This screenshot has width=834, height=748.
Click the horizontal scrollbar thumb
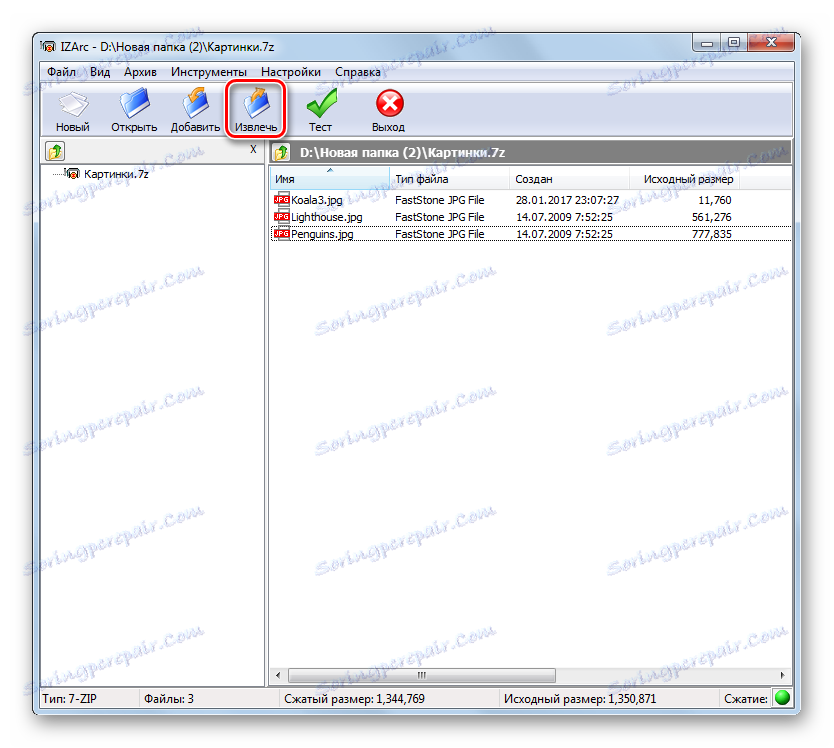pos(422,675)
